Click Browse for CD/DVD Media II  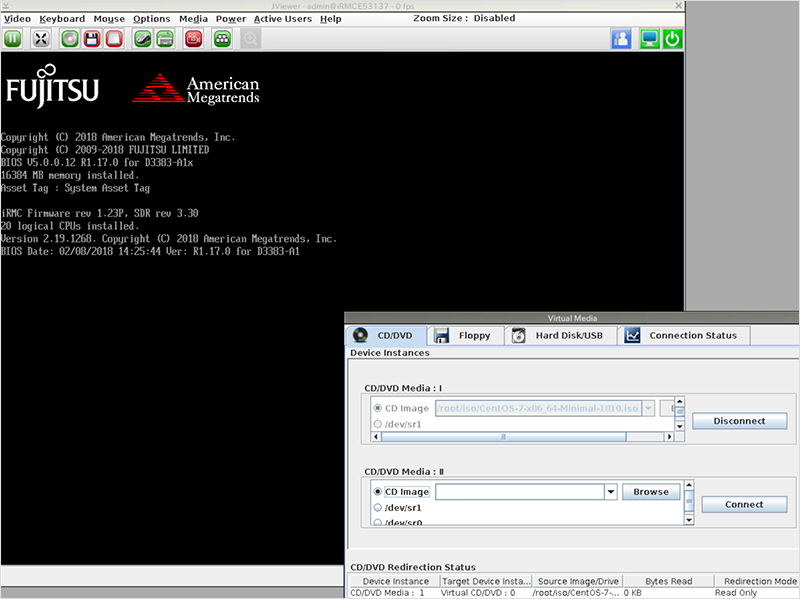coord(651,492)
